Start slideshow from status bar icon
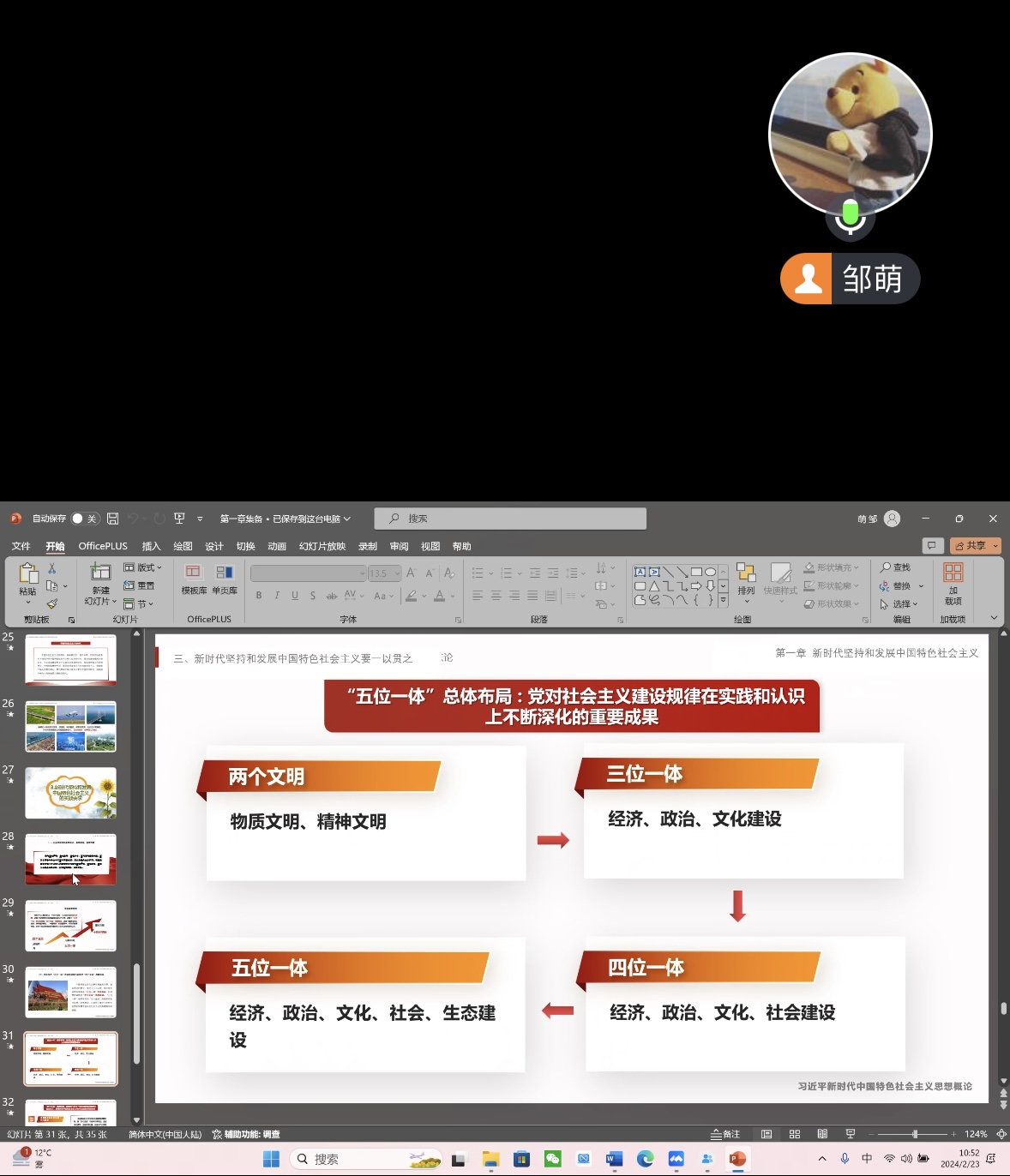 [850, 1134]
